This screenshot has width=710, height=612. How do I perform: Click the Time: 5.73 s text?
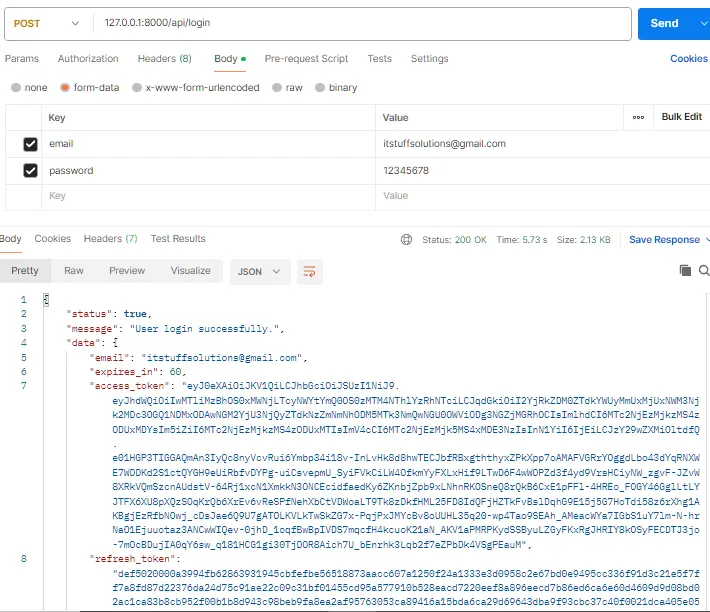(522, 239)
